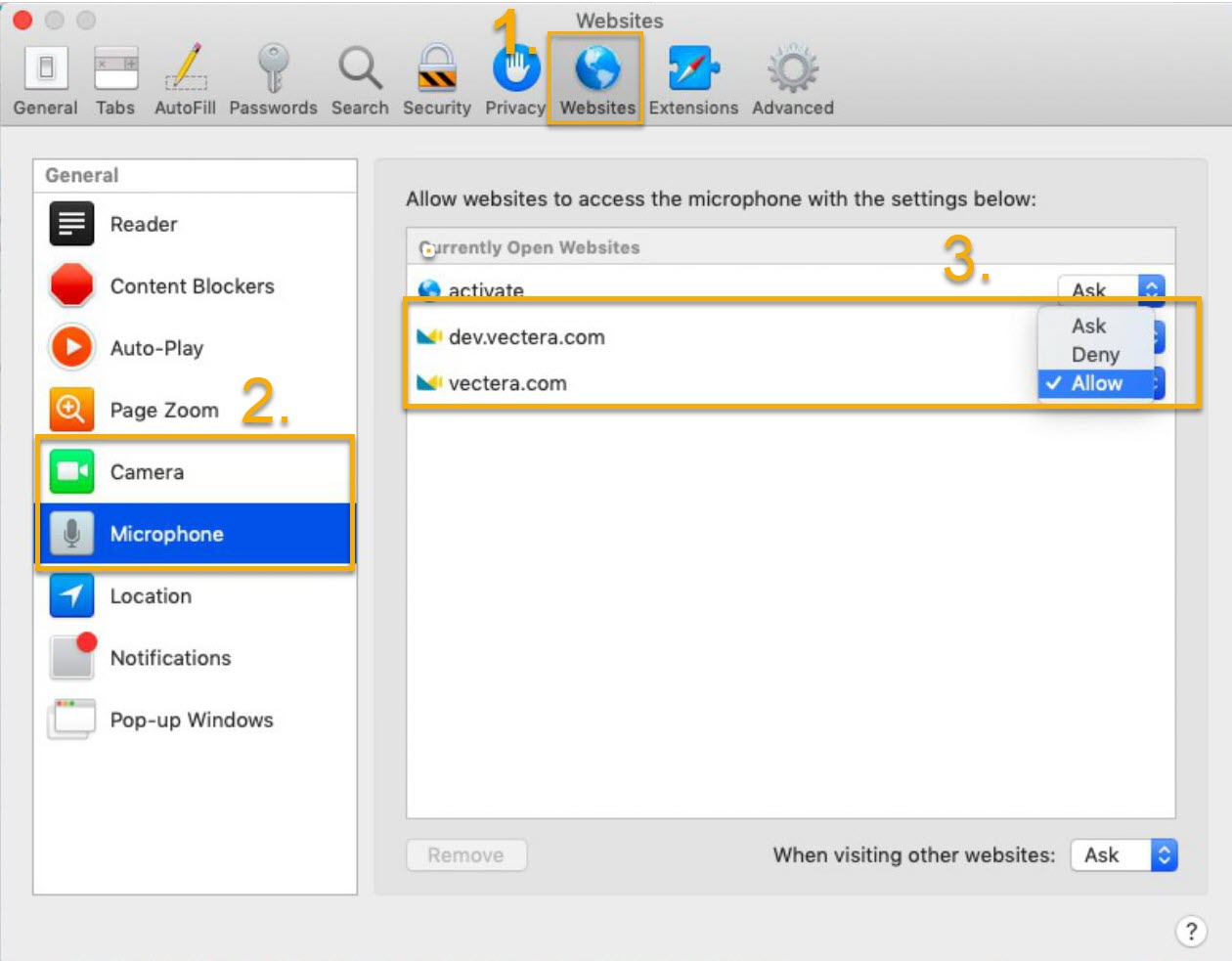Show Privacy preferences

click(x=515, y=81)
